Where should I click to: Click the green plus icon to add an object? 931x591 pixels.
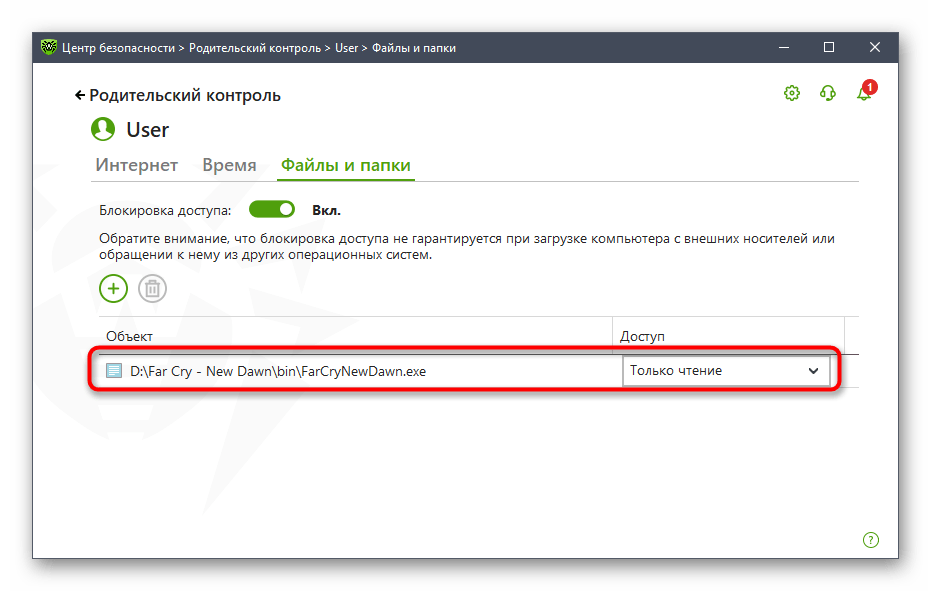pos(113,289)
